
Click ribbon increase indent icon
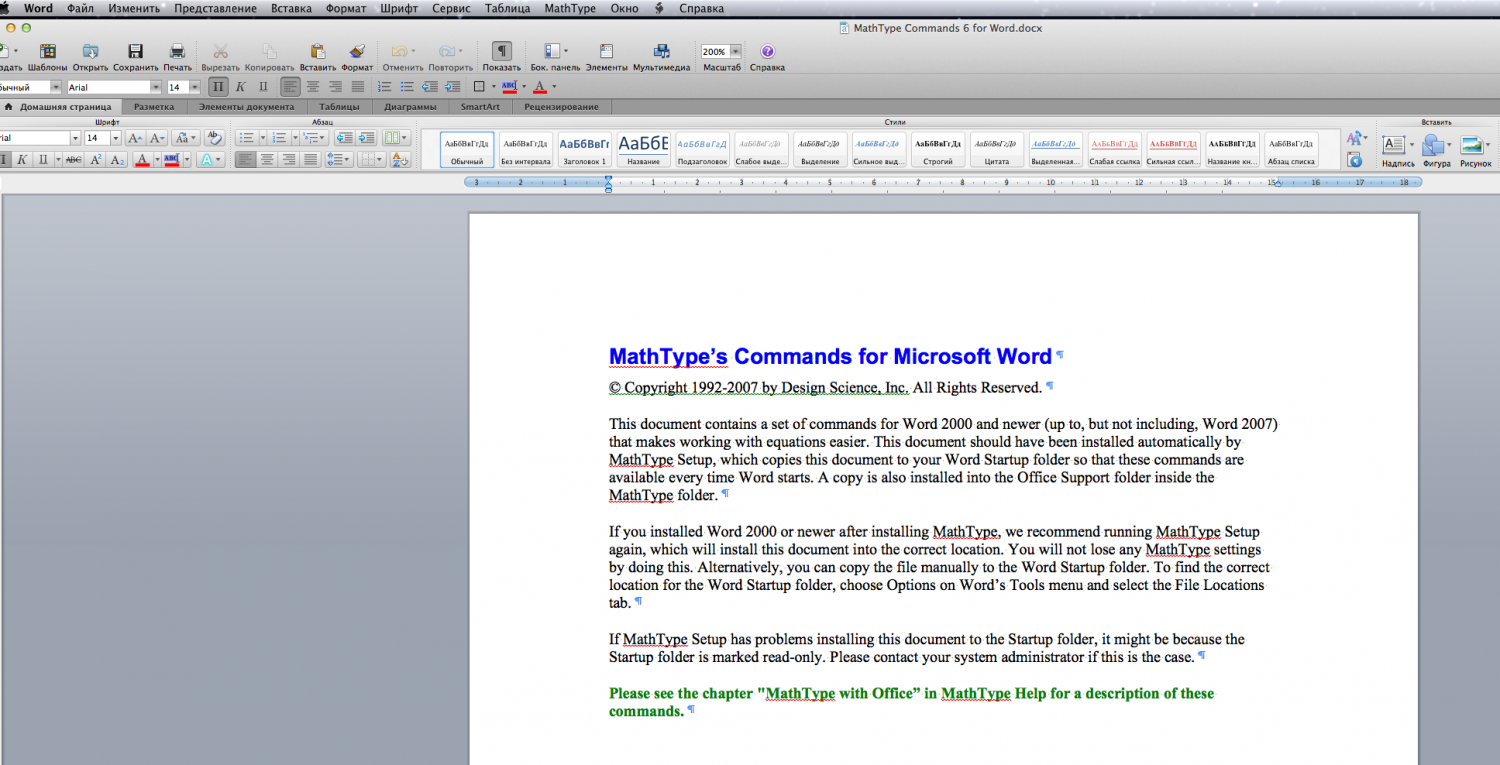[367, 138]
